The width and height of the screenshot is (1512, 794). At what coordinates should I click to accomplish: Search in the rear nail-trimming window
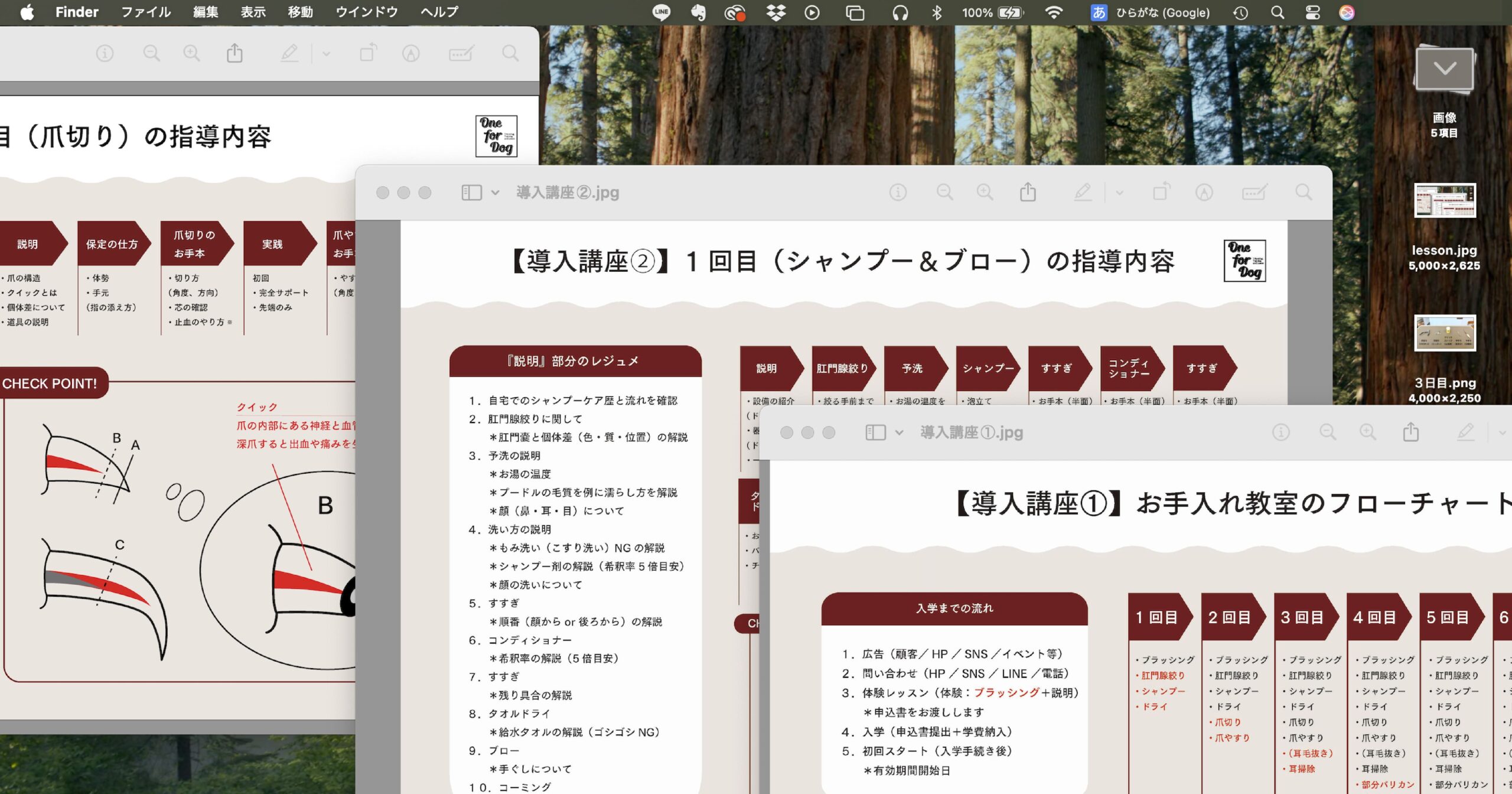[x=510, y=54]
